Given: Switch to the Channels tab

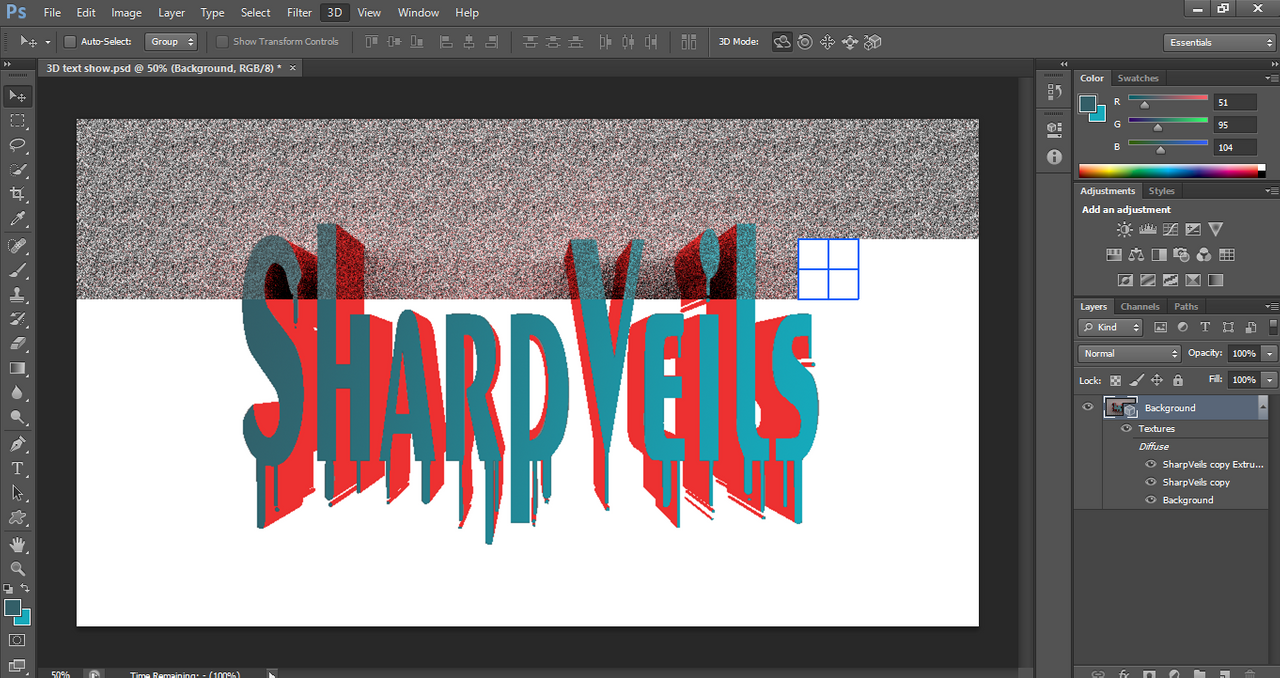Looking at the screenshot, I should click(1140, 306).
